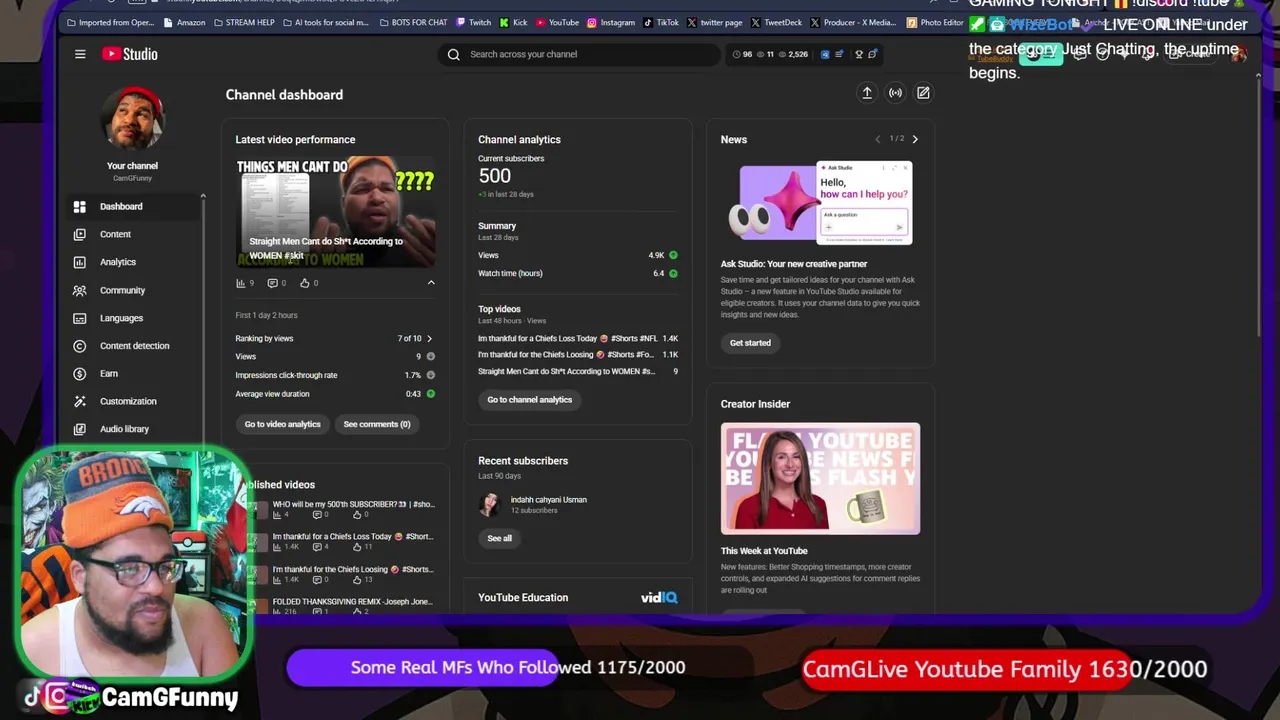
Task: Open Analytics in the sidebar
Action: pyautogui.click(x=134, y=262)
